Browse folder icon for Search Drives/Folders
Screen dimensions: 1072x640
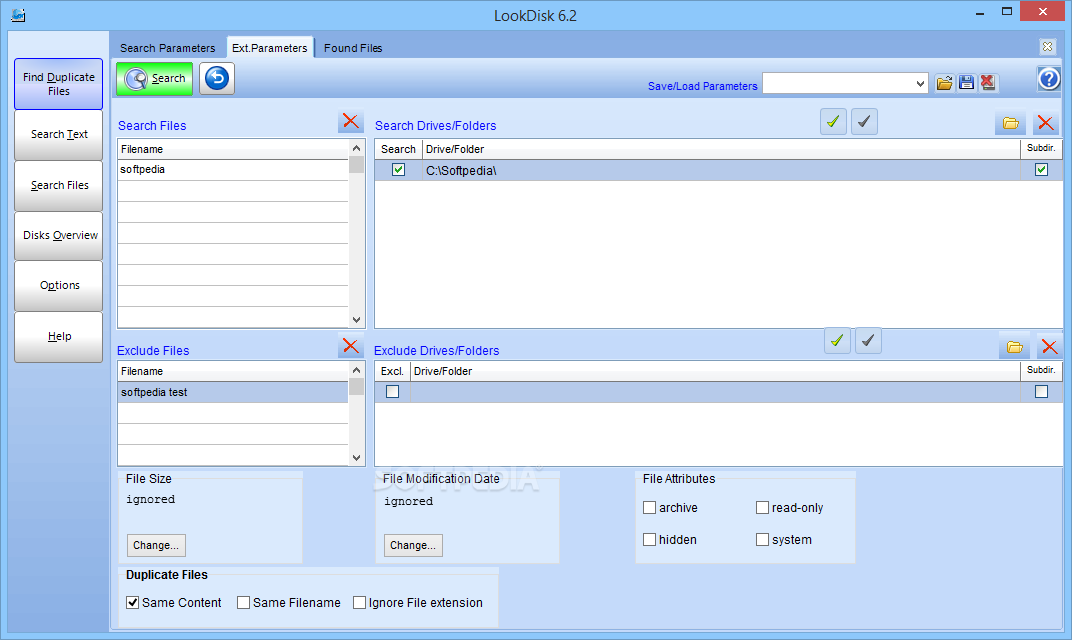pos(1010,123)
